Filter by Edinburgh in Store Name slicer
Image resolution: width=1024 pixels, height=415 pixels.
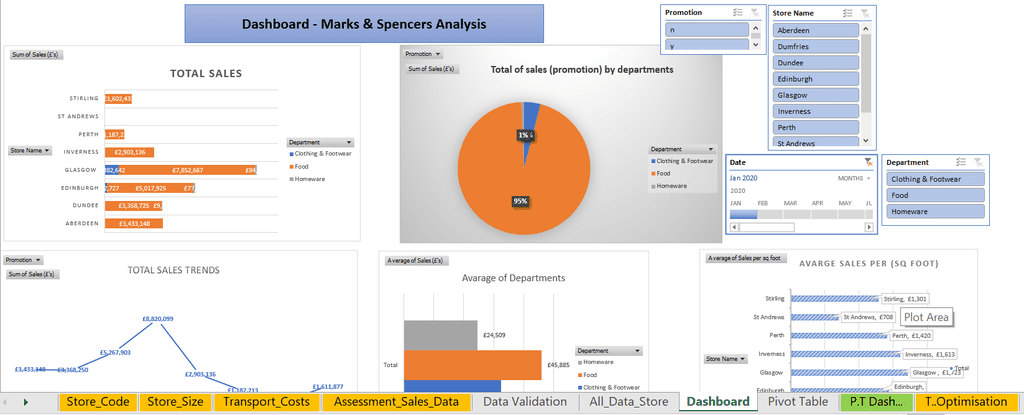pos(815,78)
